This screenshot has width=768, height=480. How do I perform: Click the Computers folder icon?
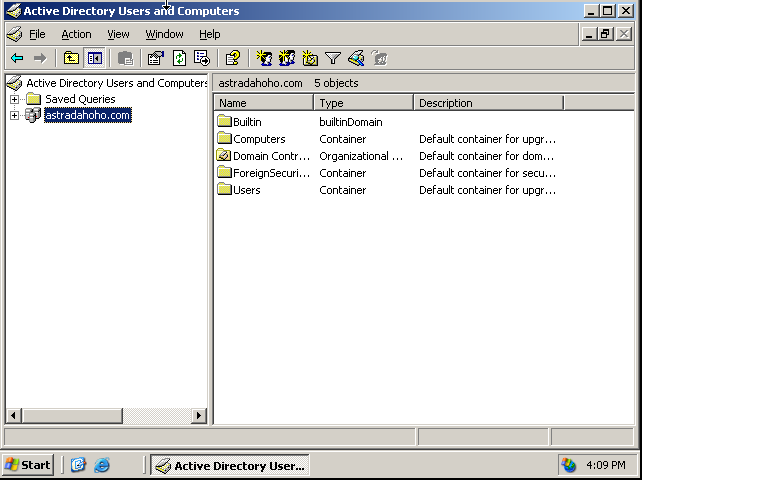(x=224, y=138)
